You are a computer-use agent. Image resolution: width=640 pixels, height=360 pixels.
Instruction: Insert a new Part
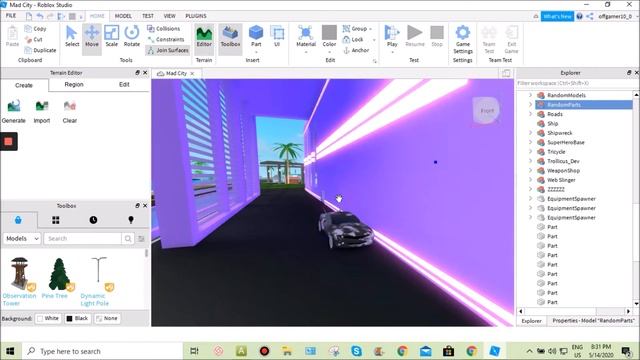point(256,36)
